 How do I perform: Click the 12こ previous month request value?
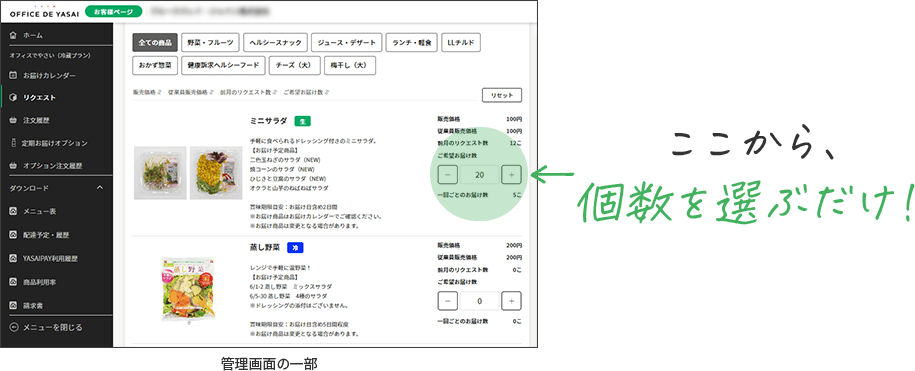pyautogui.click(x=516, y=143)
